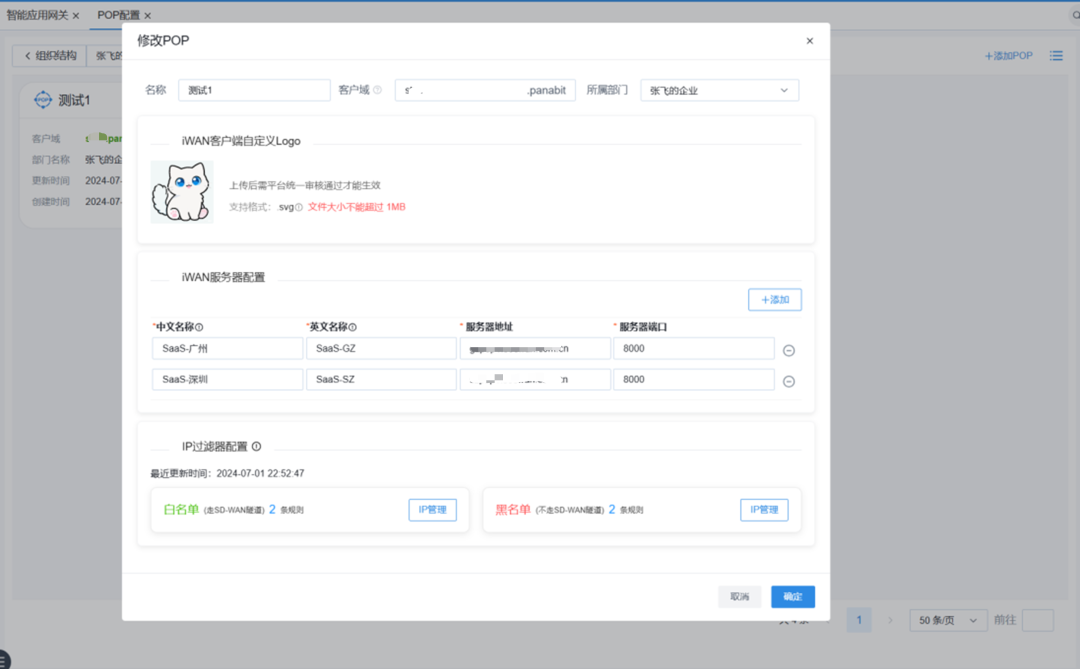Switch to the 智能应用网关 tab
This screenshot has width=1080, height=669.
40,15
